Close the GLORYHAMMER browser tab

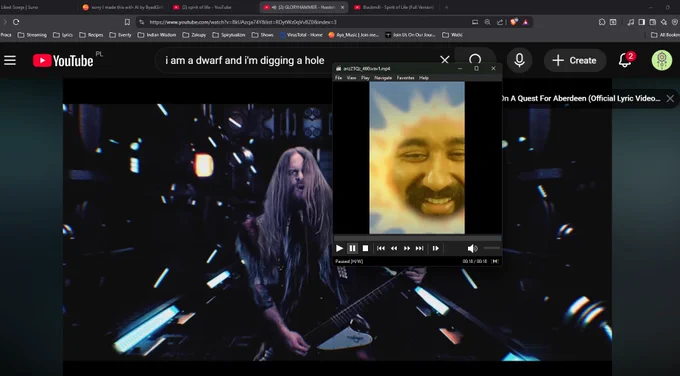pyautogui.click(x=342, y=7)
